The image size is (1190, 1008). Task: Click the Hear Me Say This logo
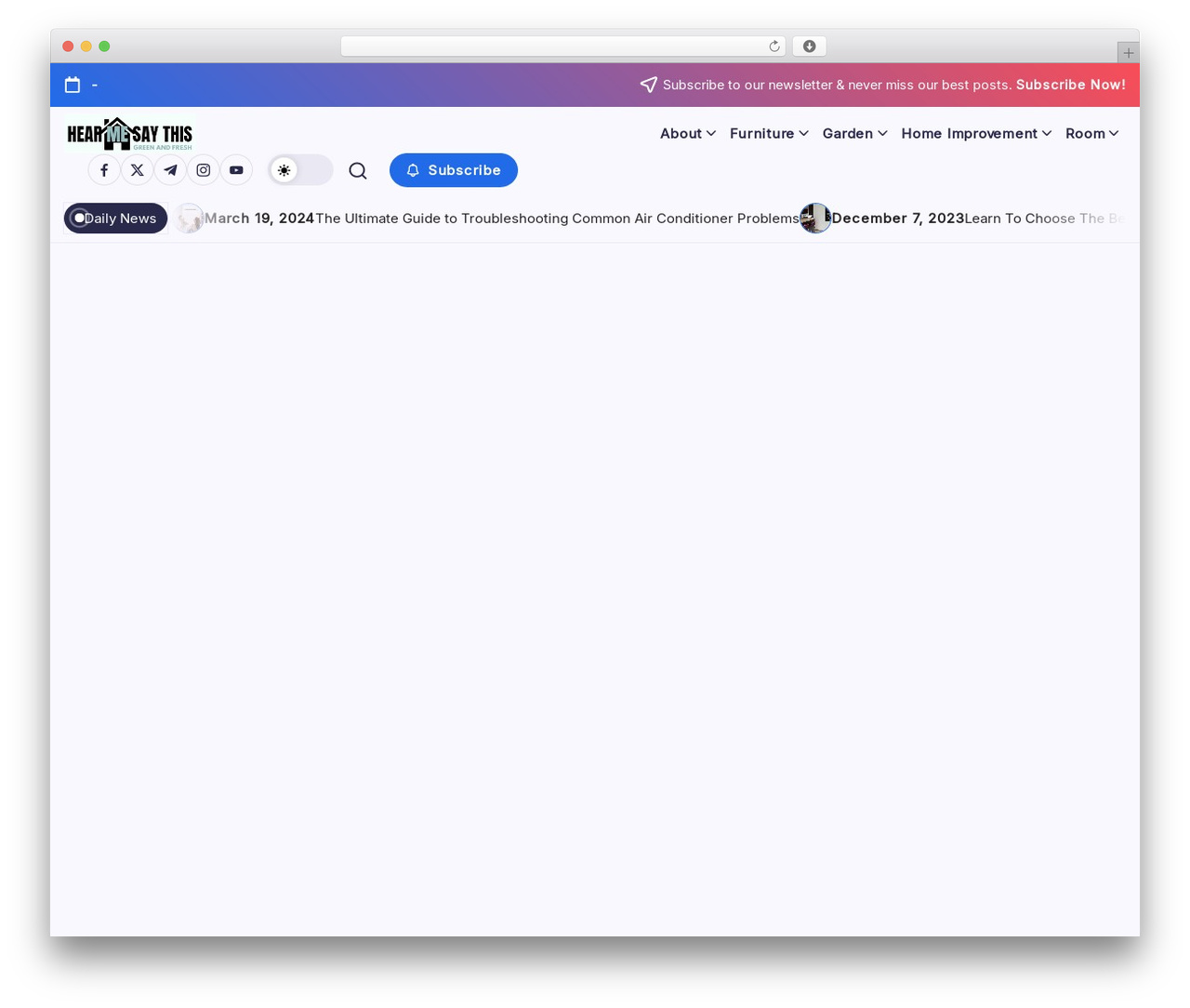(129, 134)
